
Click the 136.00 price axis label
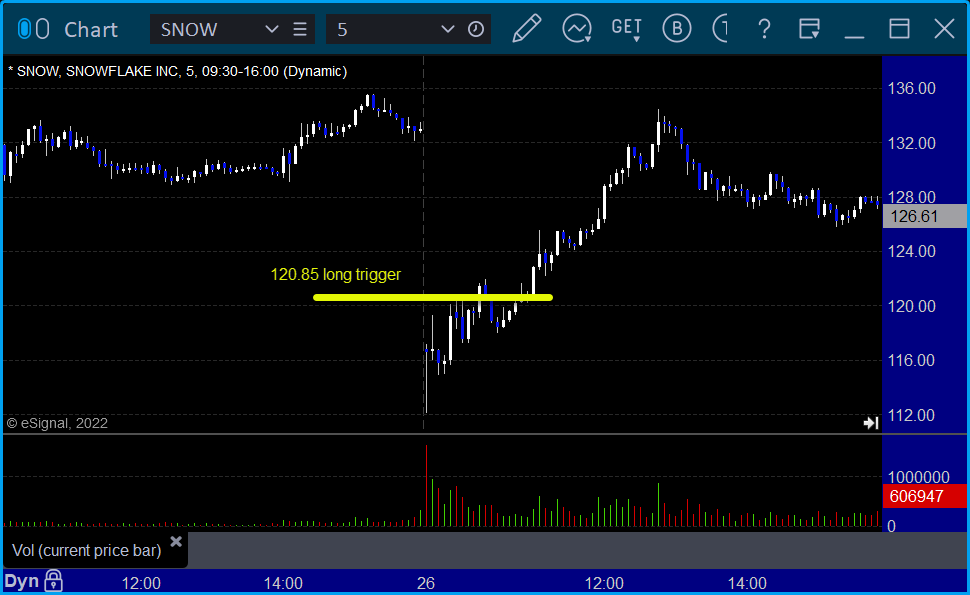coord(912,88)
